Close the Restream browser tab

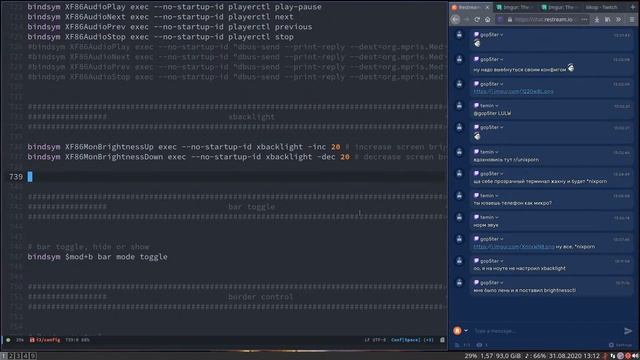click(x=487, y=7)
